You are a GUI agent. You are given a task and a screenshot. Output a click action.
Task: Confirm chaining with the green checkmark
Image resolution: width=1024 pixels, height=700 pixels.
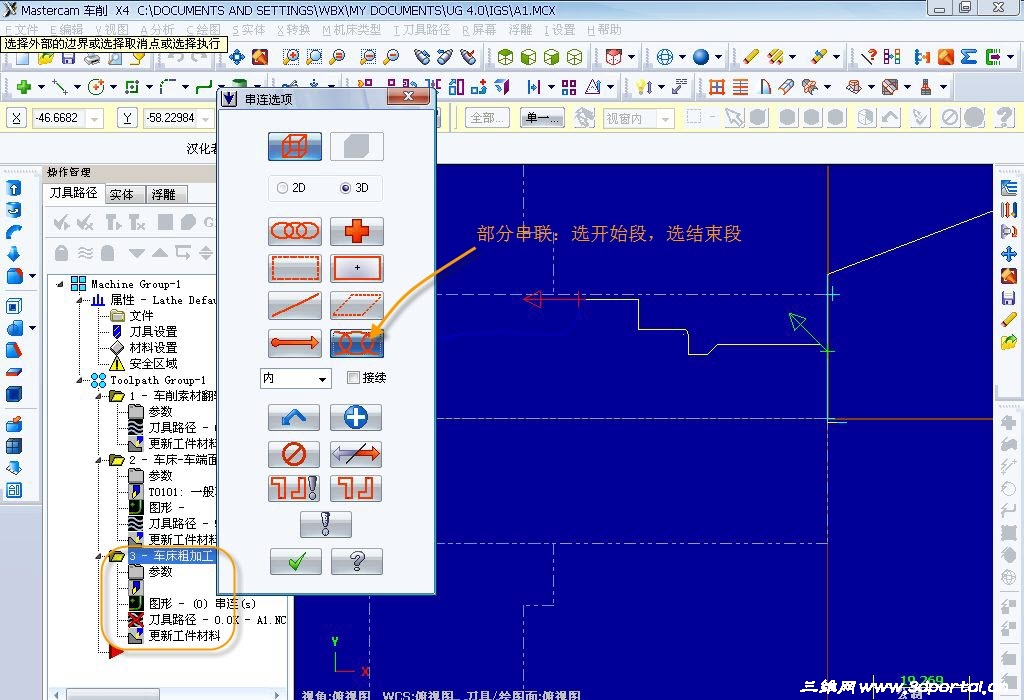point(296,562)
